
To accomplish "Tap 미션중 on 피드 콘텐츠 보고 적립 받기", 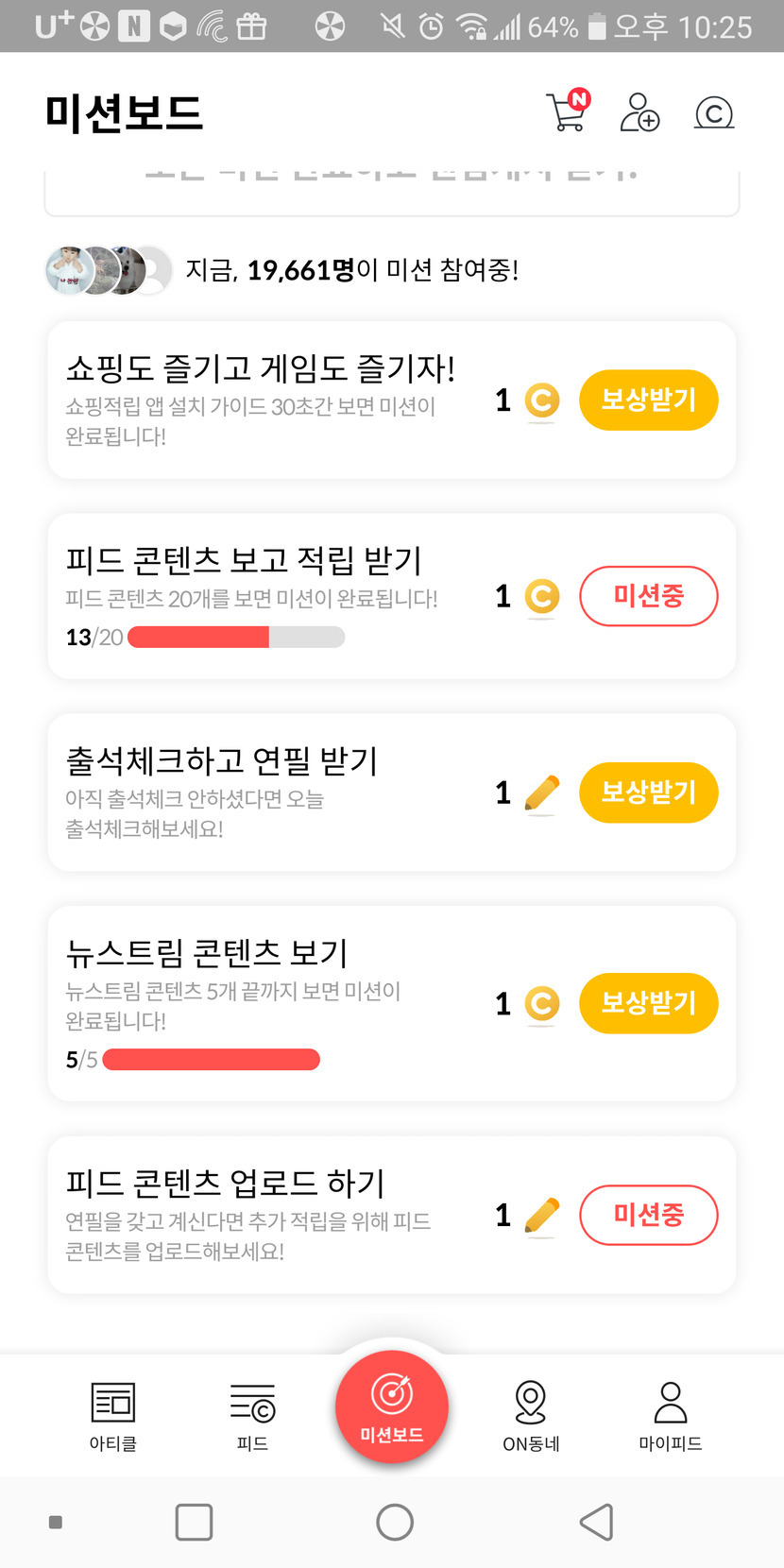I will click(x=648, y=596).
